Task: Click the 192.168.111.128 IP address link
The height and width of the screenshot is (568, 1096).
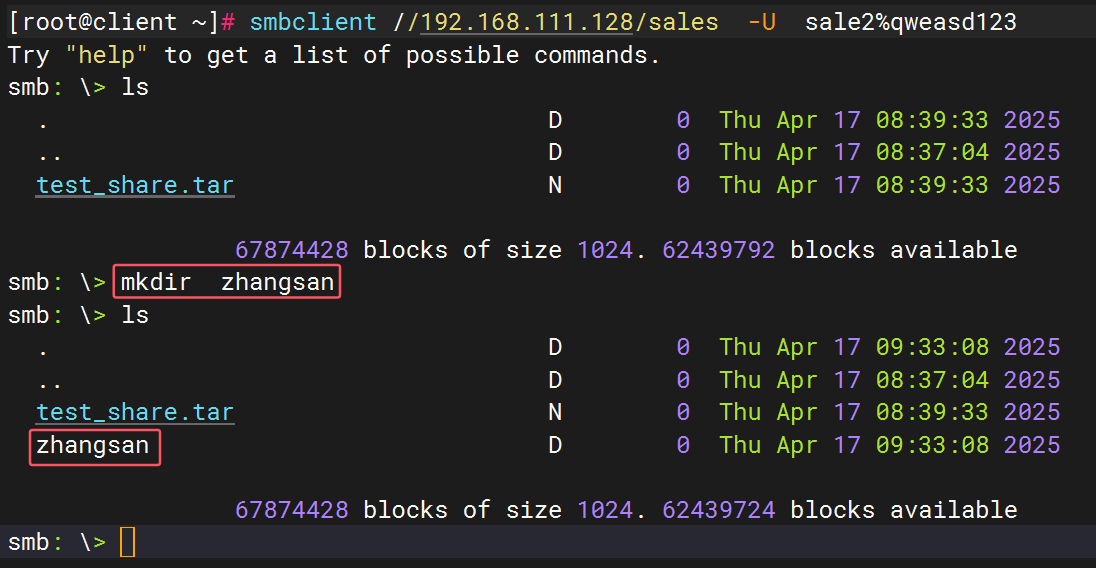Action: (526, 22)
